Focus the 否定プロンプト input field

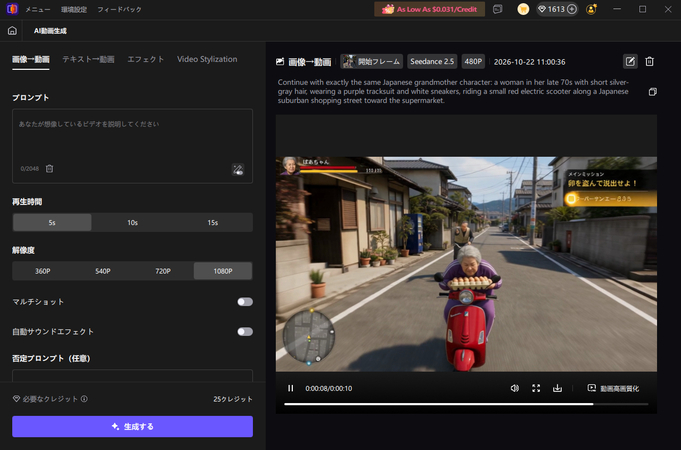click(x=132, y=376)
